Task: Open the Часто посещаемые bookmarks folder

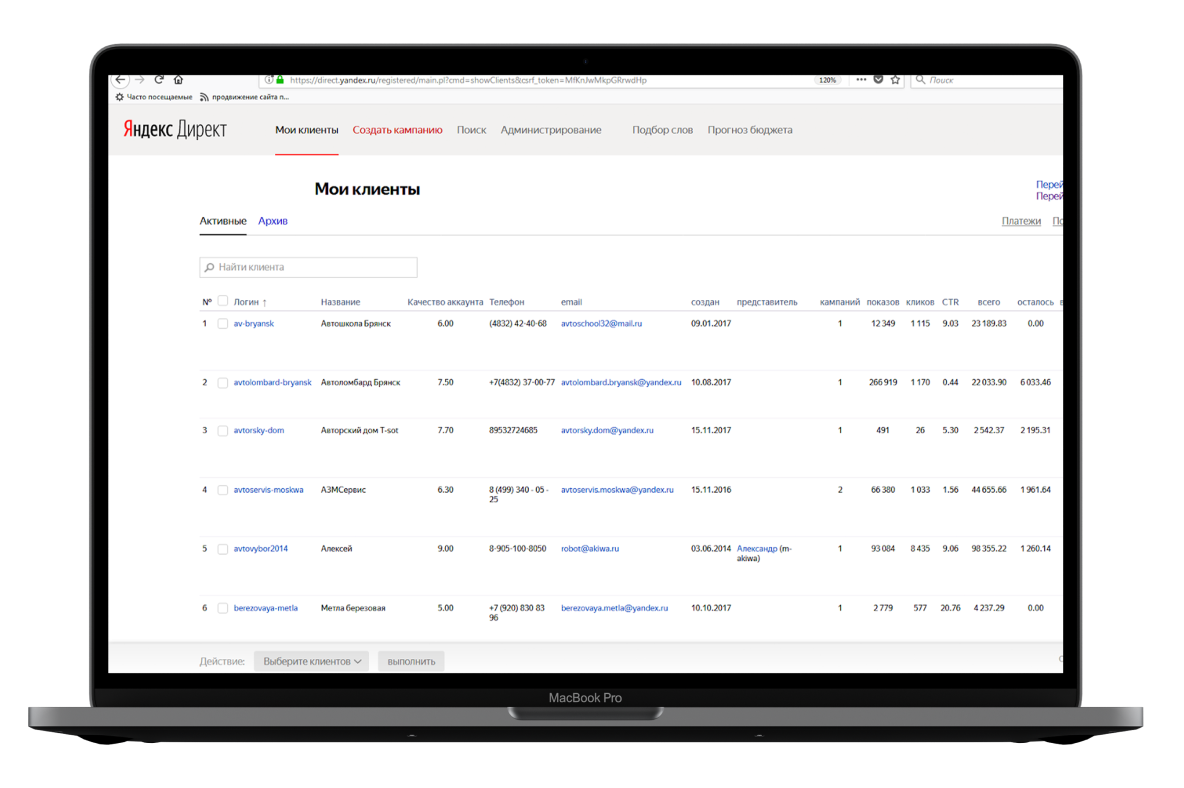Action: (154, 97)
